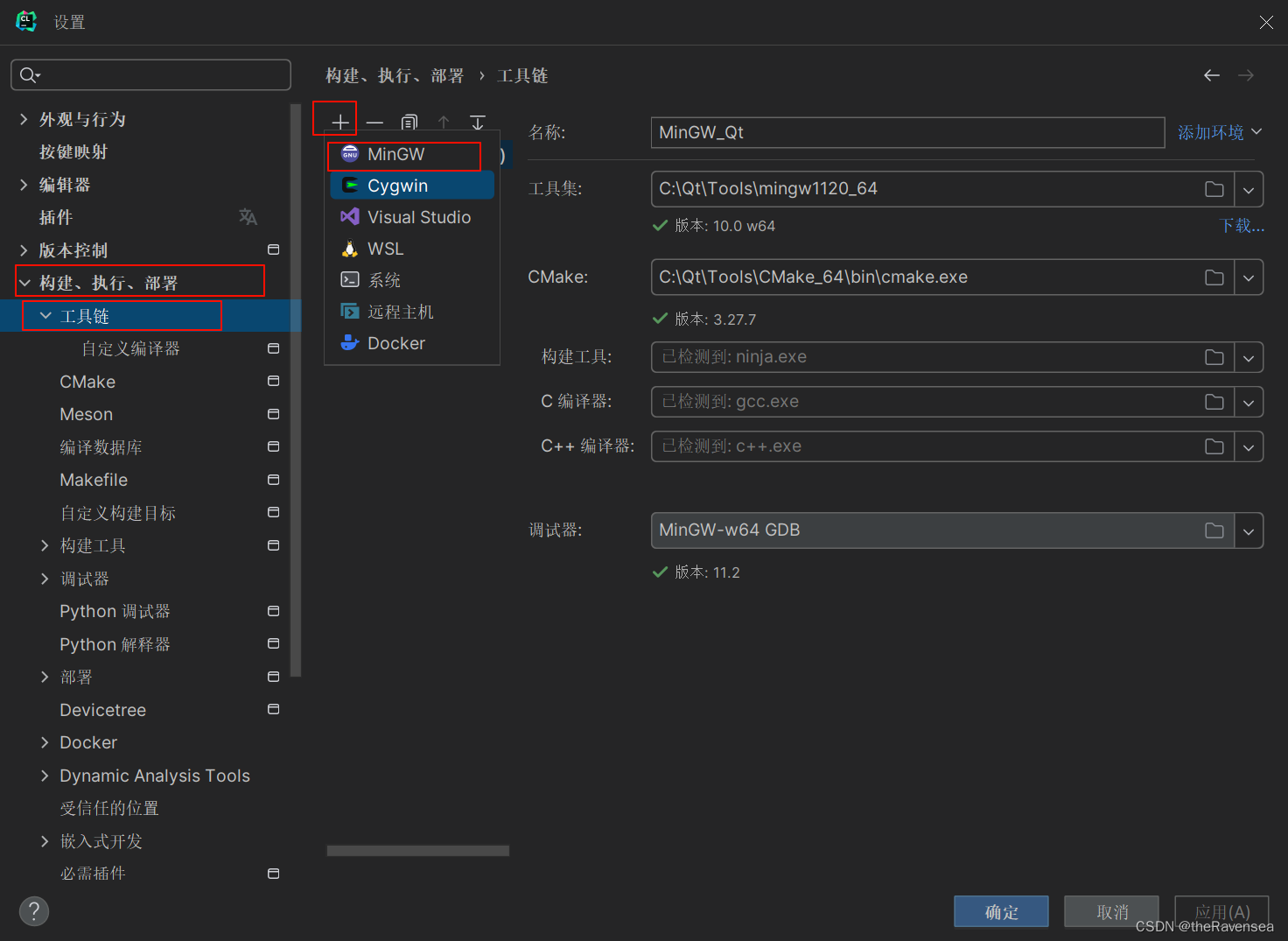Open 自定义编译器 settings page
Screen dimensions: 1288x941
click(131, 348)
